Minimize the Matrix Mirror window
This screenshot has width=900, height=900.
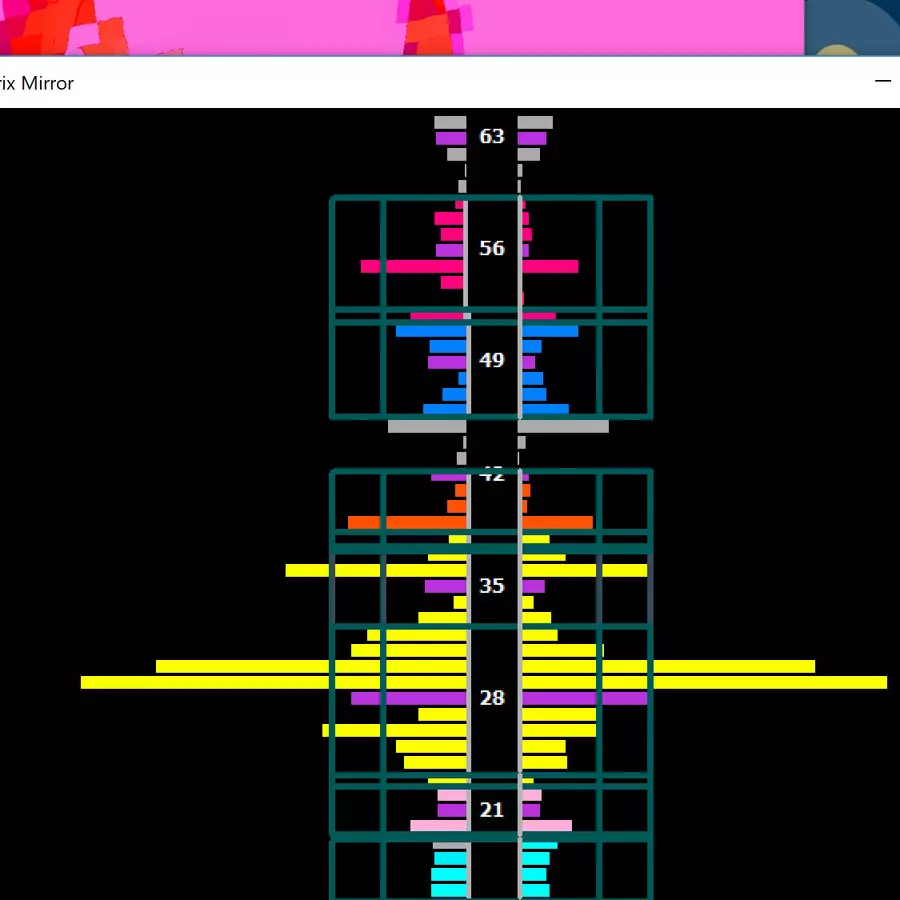[882, 82]
